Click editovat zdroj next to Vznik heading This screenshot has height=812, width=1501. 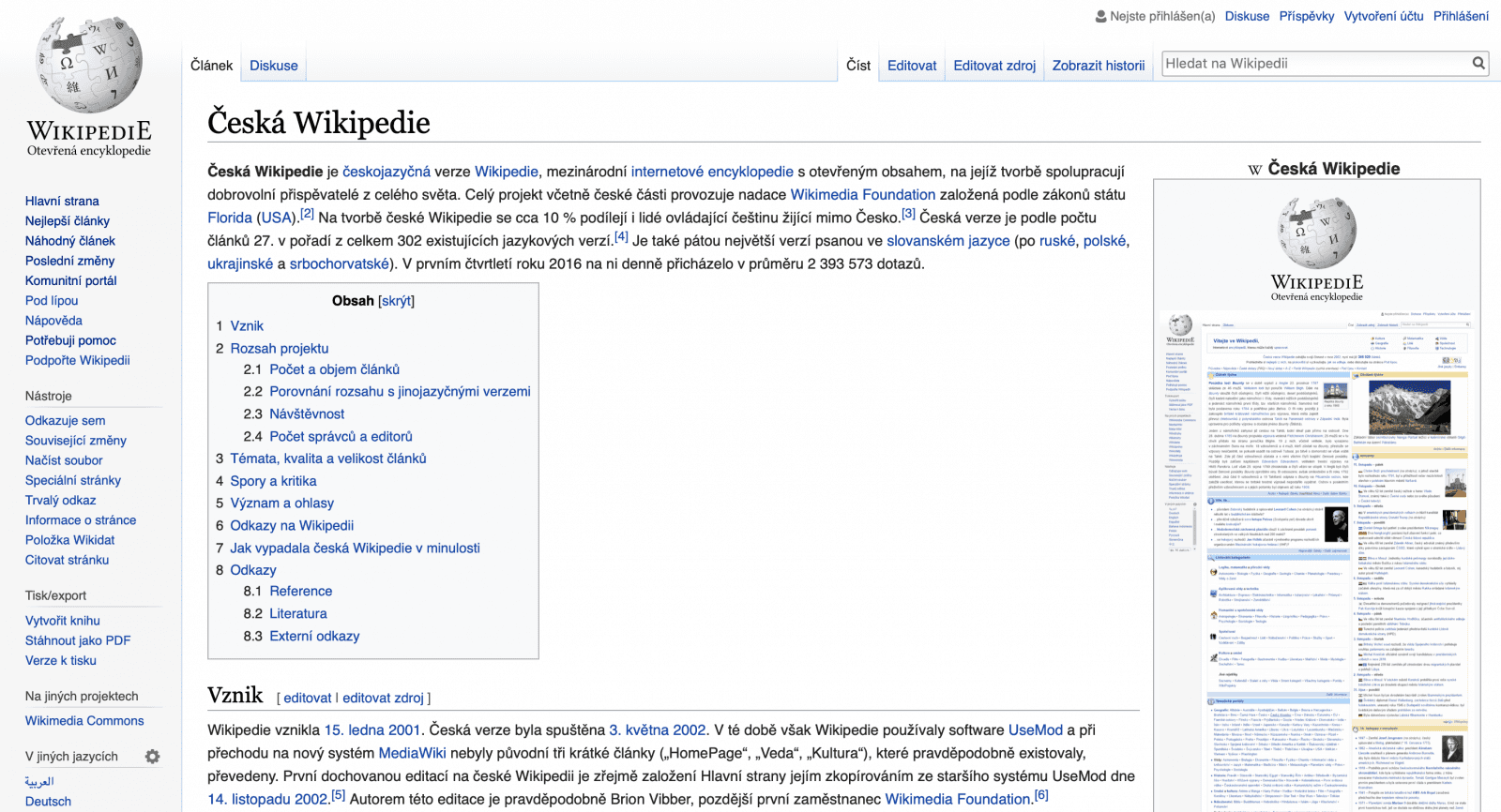[x=383, y=698]
